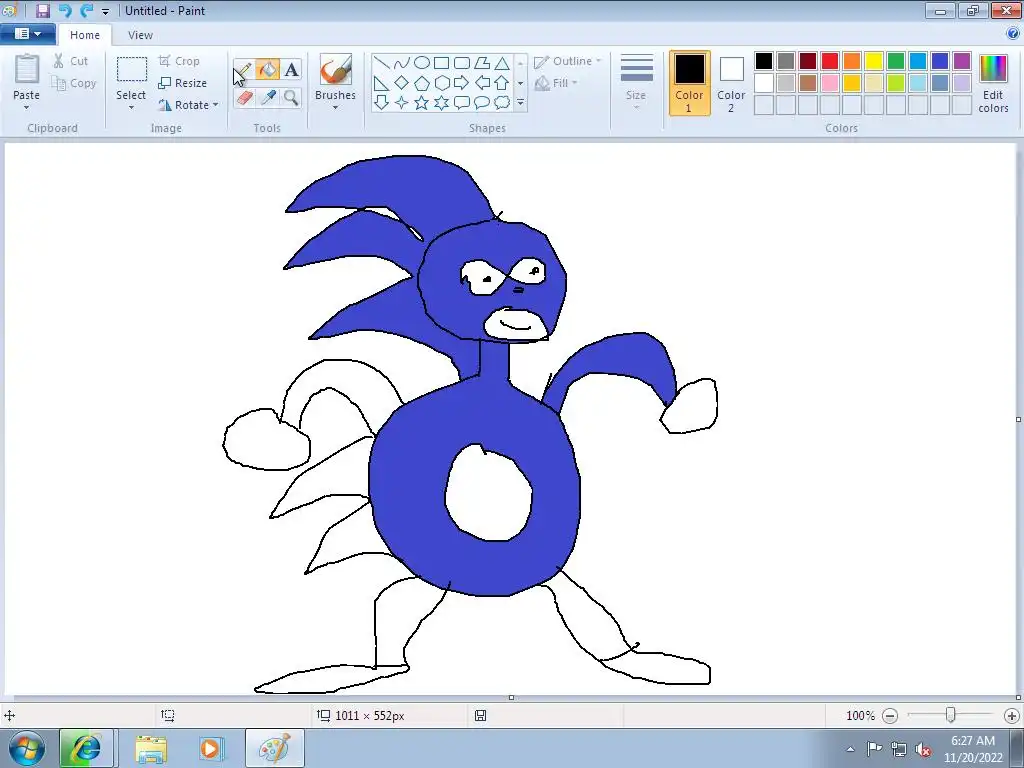
Task: Choose the Line shape
Action: pos(381,63)
